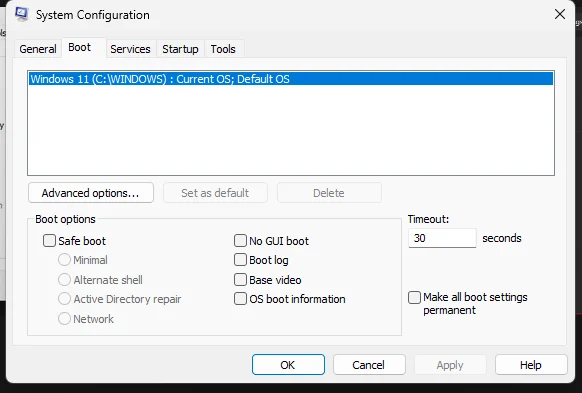
Task: Switch to the General tab
Action: pos(38,49)
